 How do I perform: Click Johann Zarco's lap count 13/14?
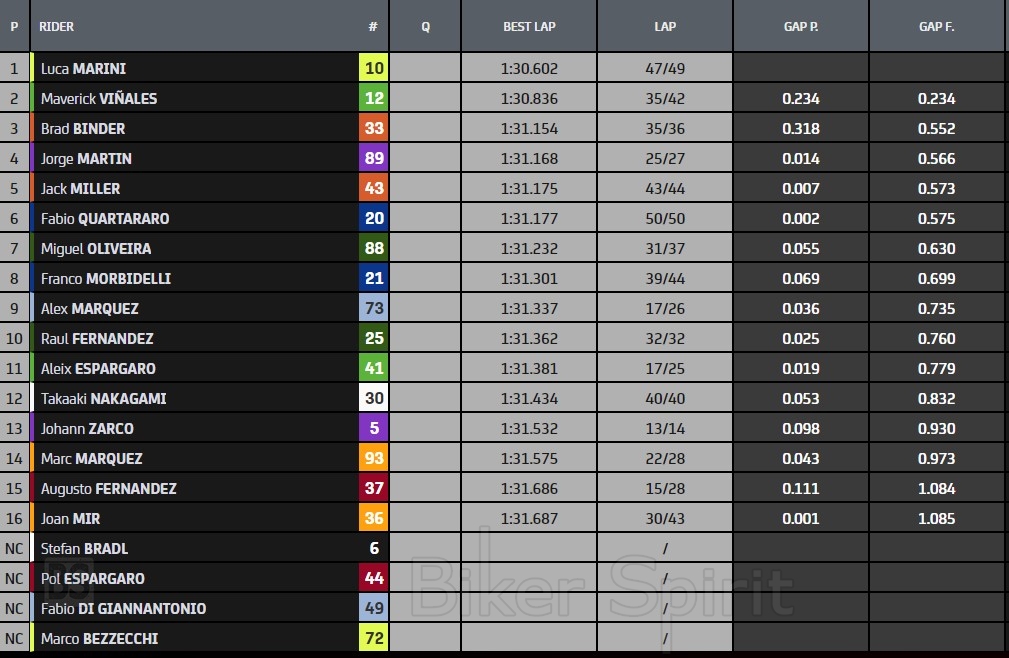[665, 429]
